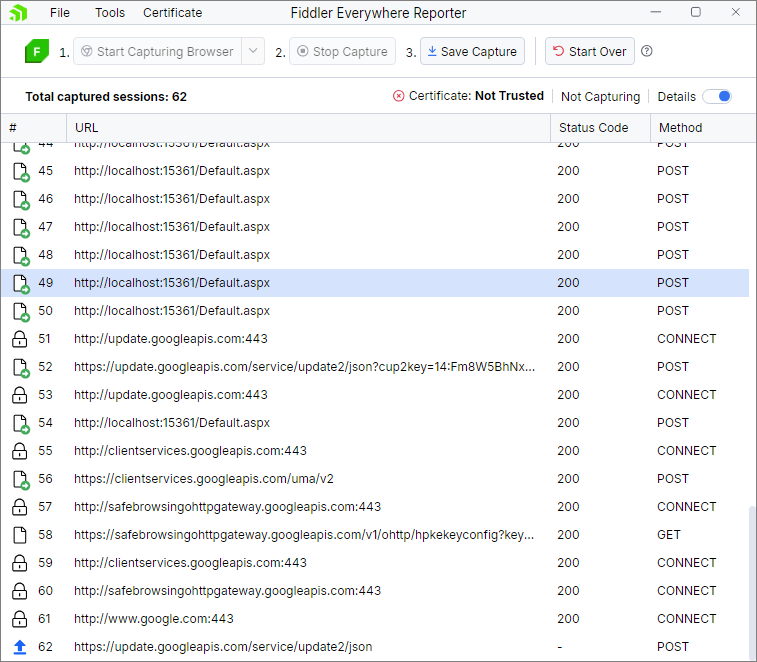Click CONNECT method of session 53

(687, 395)
